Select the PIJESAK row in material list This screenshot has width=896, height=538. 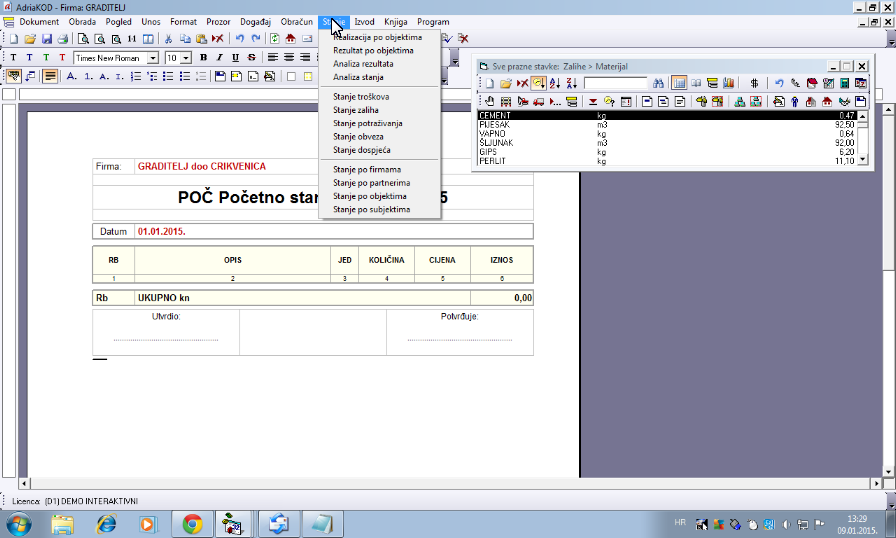[667, 125]
